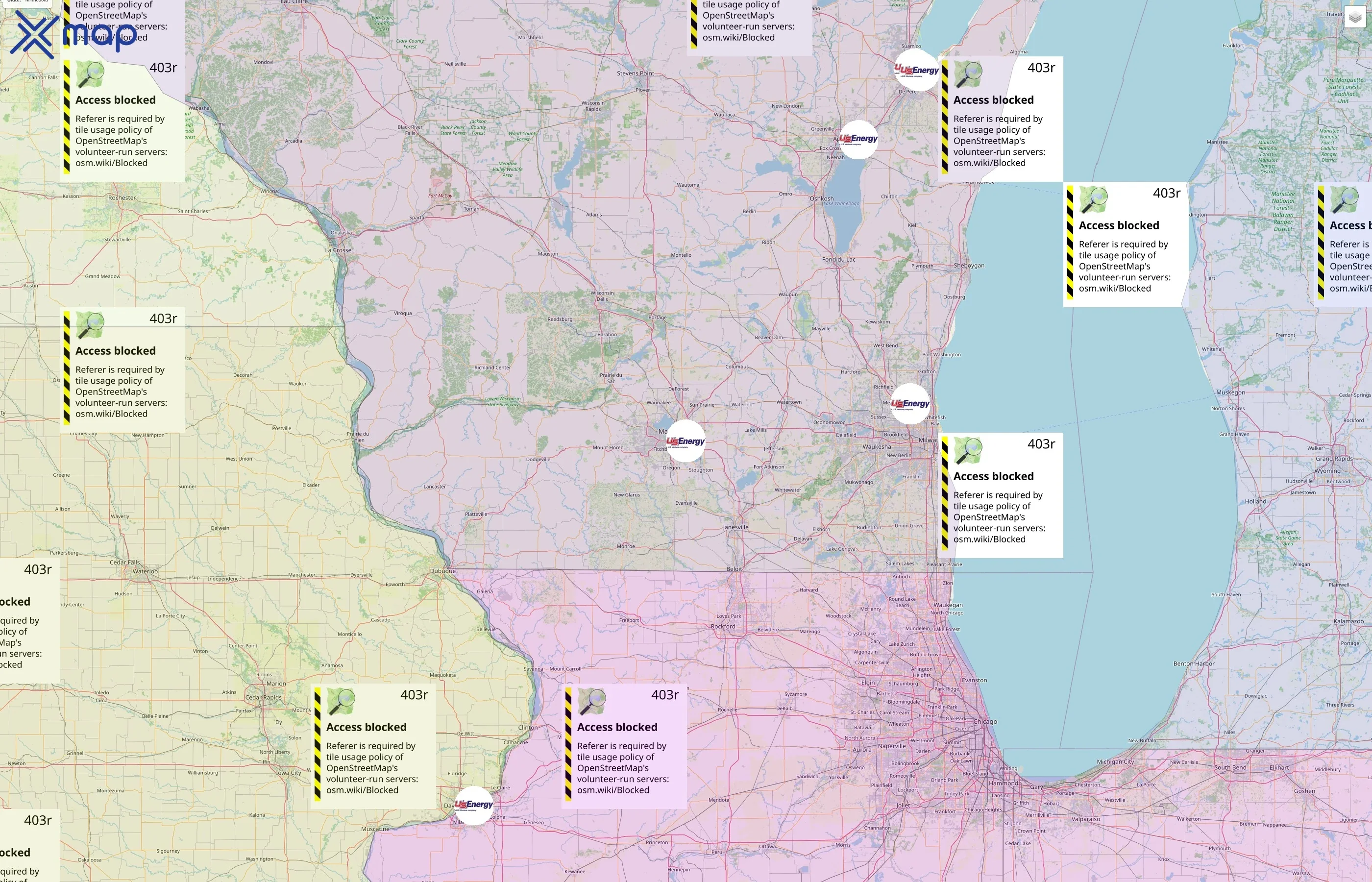Click the Watertown city label
Screen dimensions: 1372x882
(789, 402)
